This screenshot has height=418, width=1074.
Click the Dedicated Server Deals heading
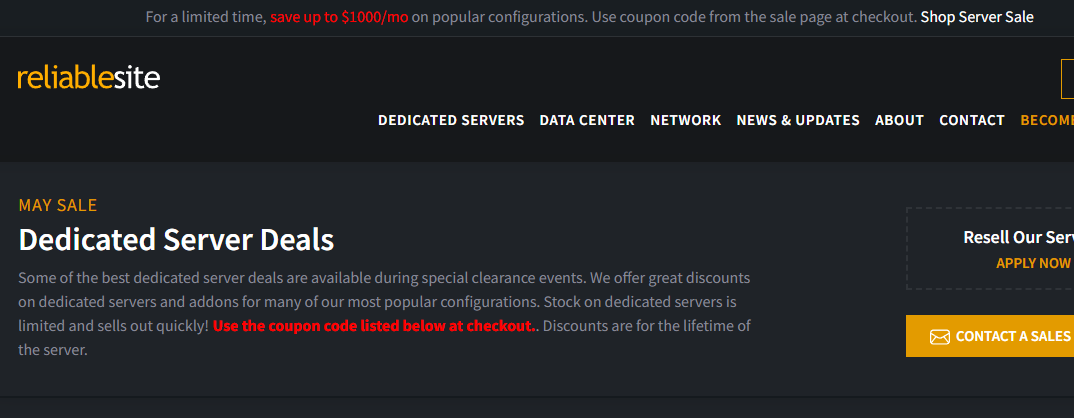[x=176, y=240]
